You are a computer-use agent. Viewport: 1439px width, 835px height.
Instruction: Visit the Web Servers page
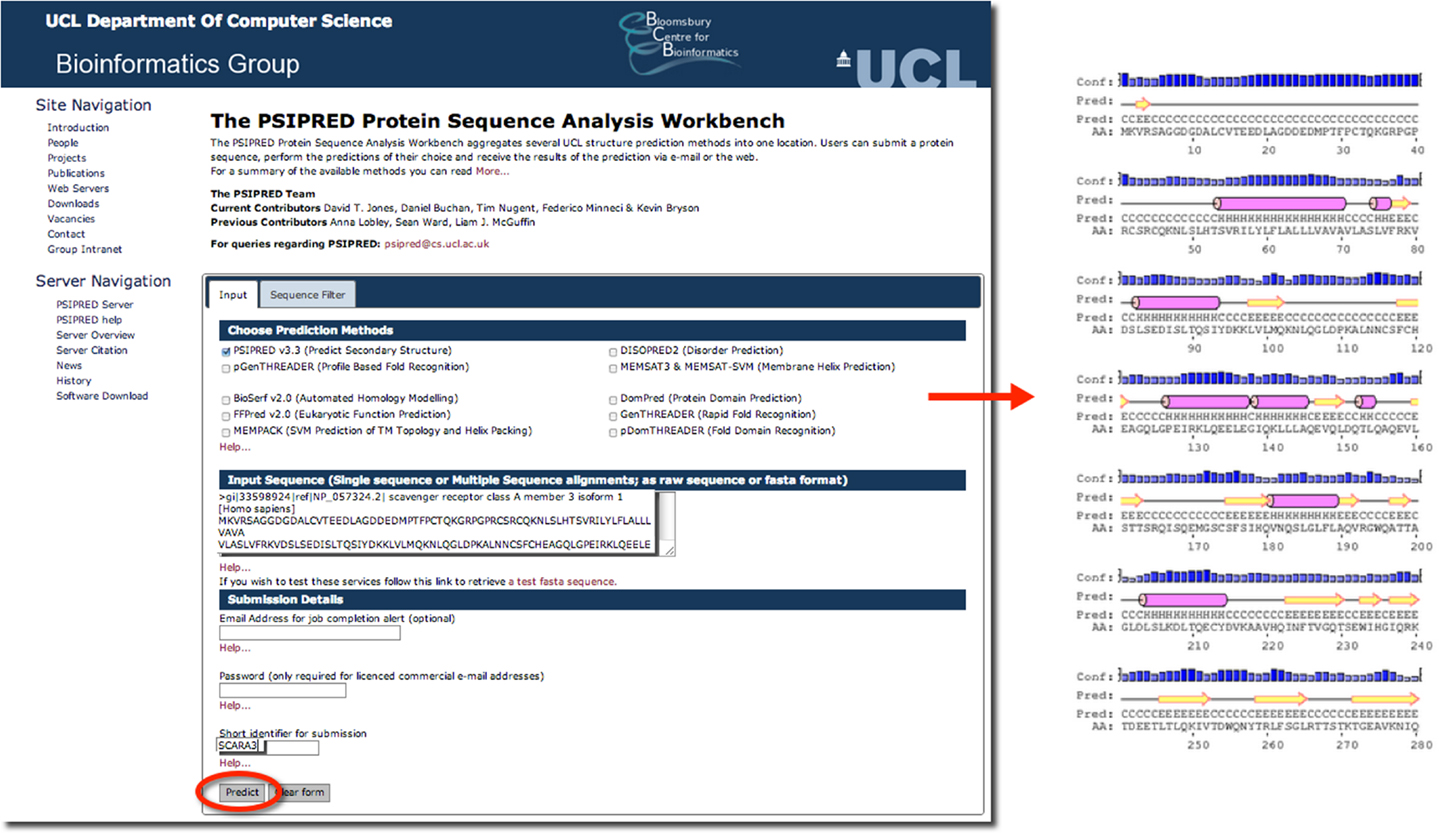78,188
